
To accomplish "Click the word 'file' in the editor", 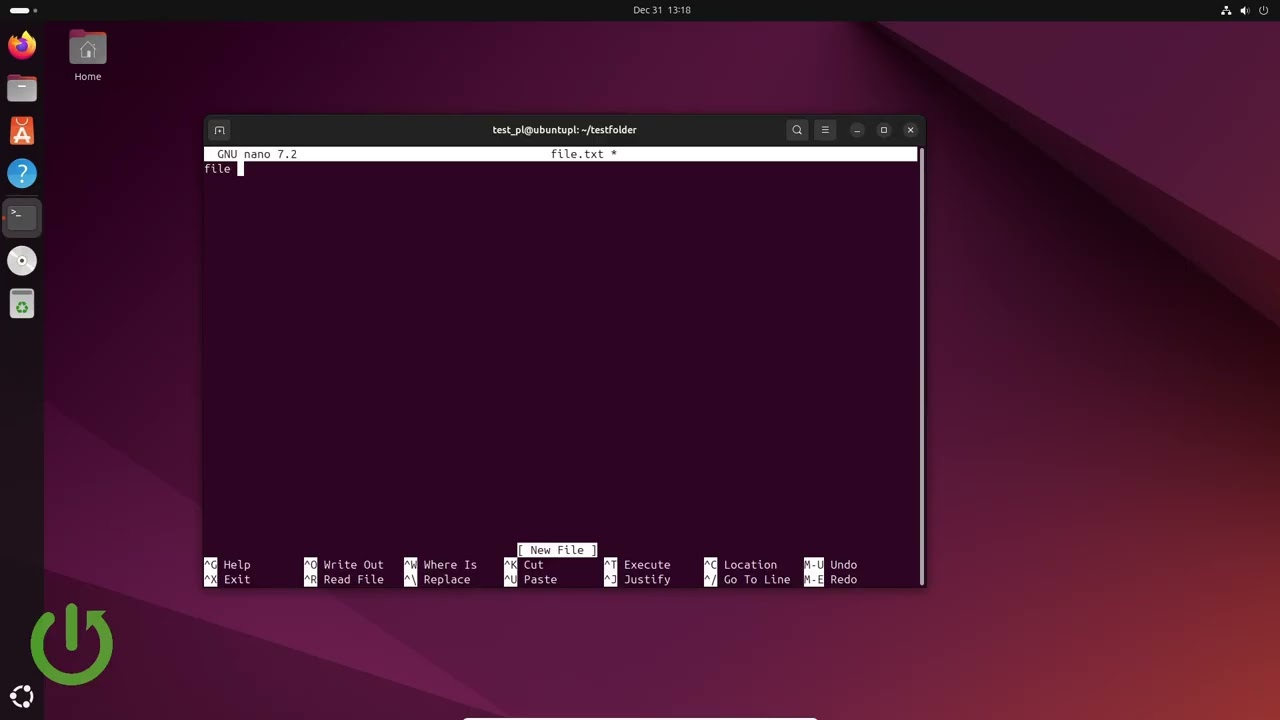I will 217,169.
